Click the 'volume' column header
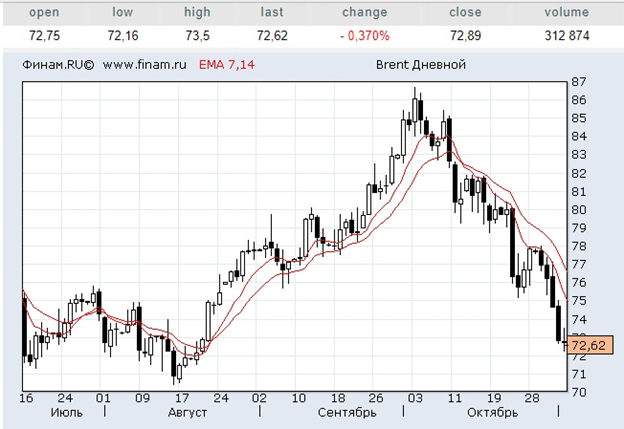Screen dimensions: 624x429 [567, 12]
